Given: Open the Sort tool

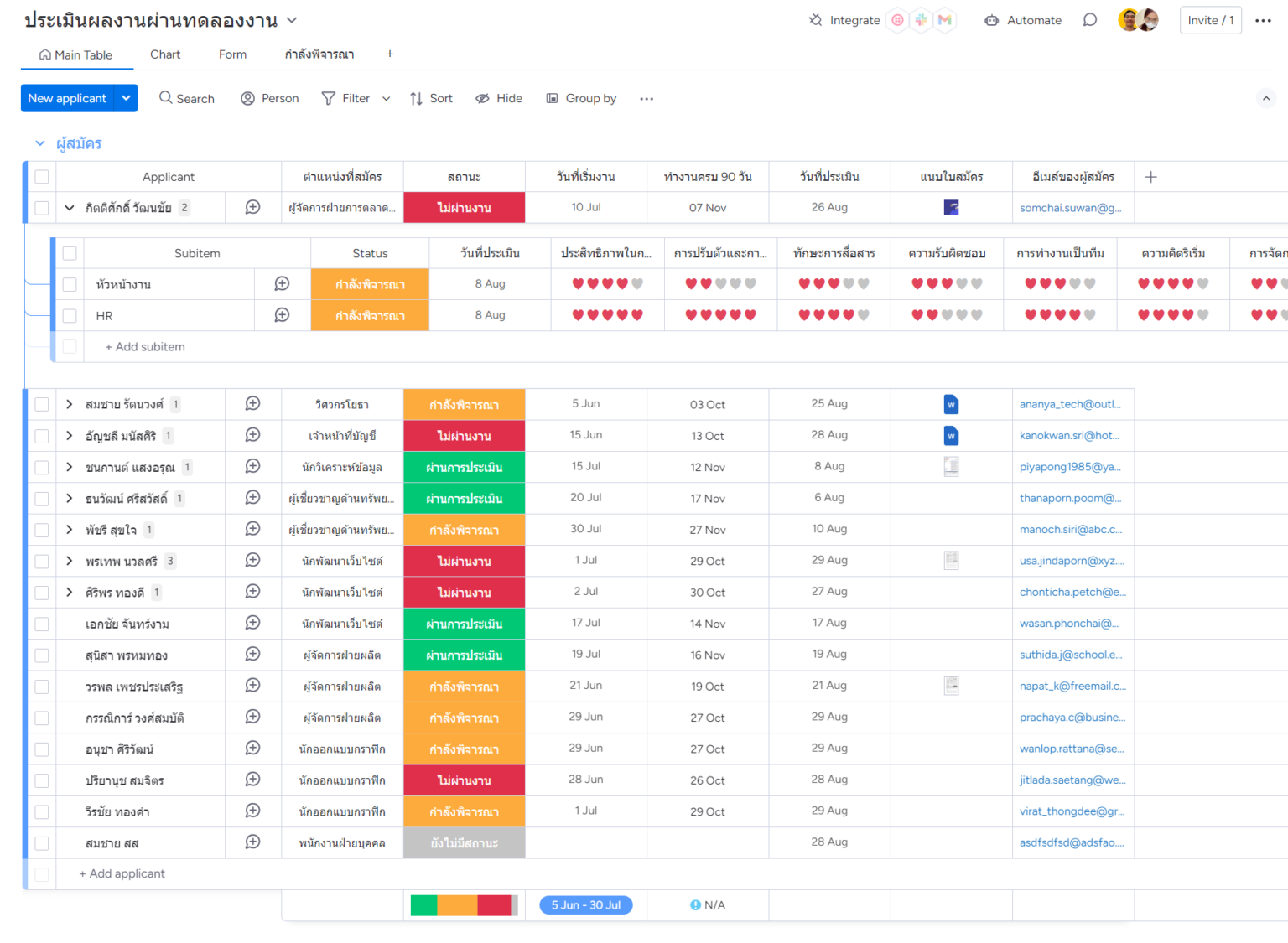Looking at the screenshot, I should 431,98.
